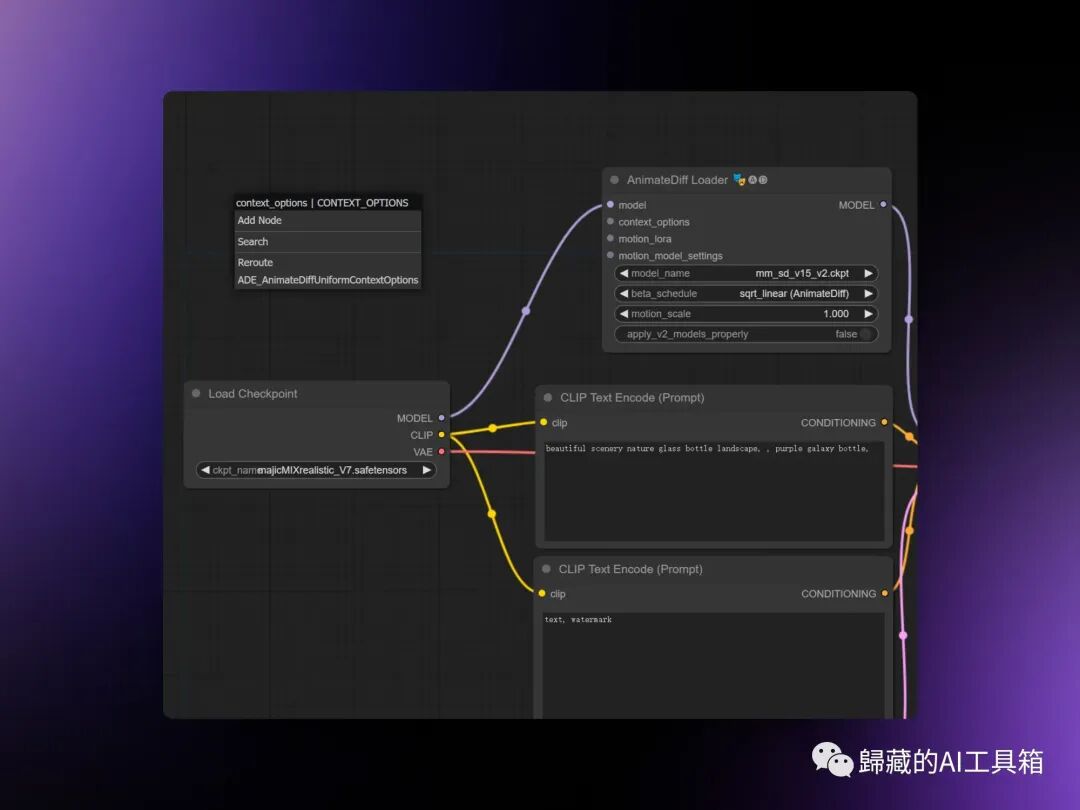Screen dimensions: 1080x810
Task: Select next model_name with right arrow
Action: (x=869, y=273)
